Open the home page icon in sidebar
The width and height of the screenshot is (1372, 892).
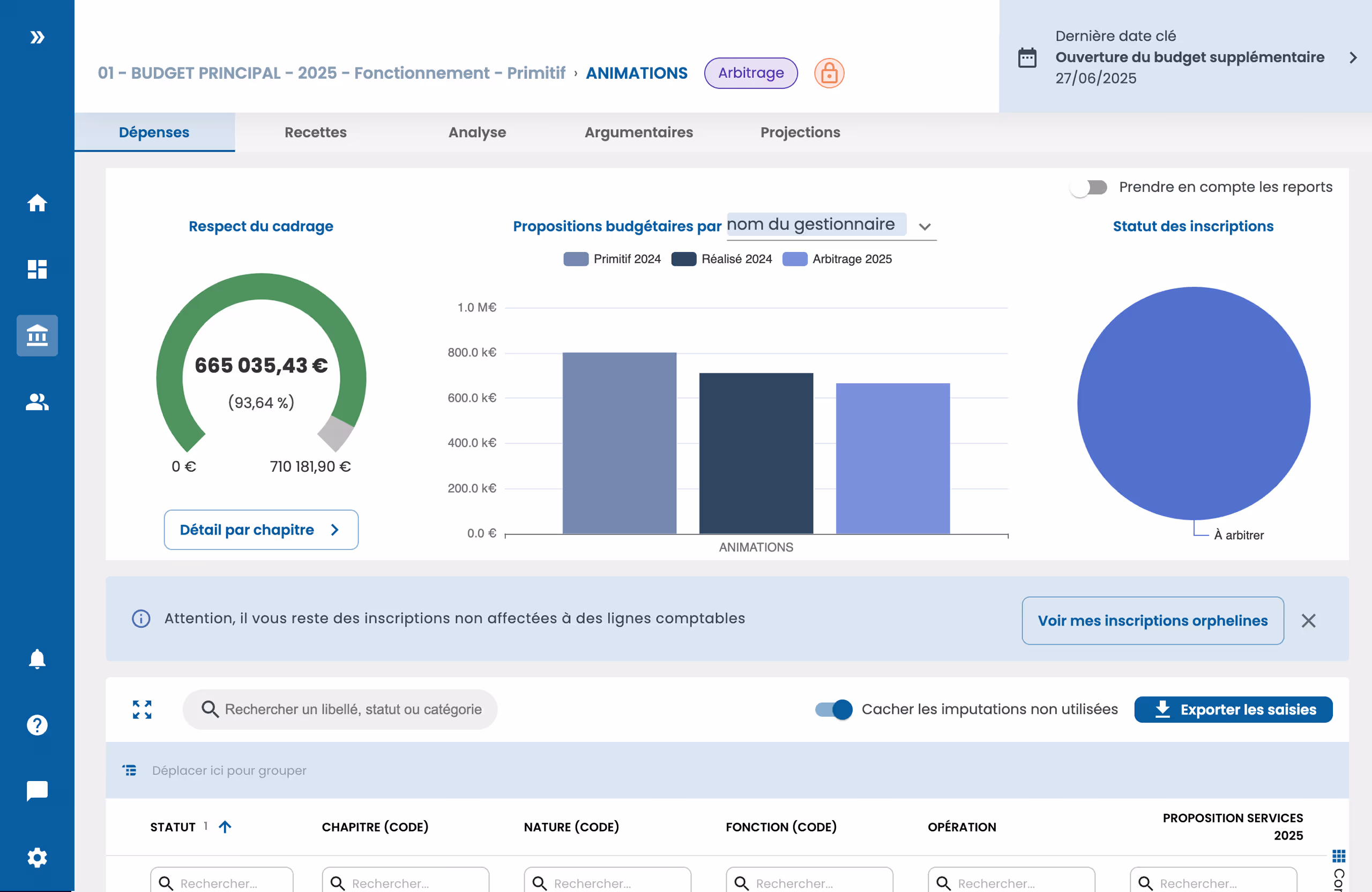click(x=37, y=203)
